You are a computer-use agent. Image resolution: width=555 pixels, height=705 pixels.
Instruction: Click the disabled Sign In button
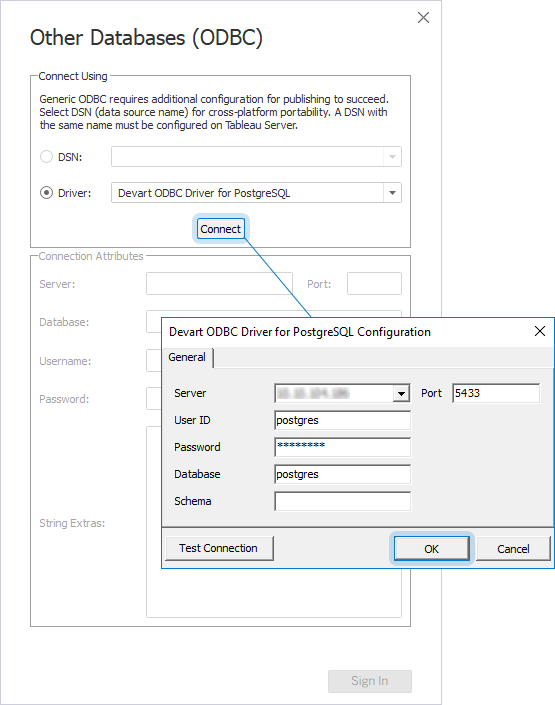coord(370,681)
